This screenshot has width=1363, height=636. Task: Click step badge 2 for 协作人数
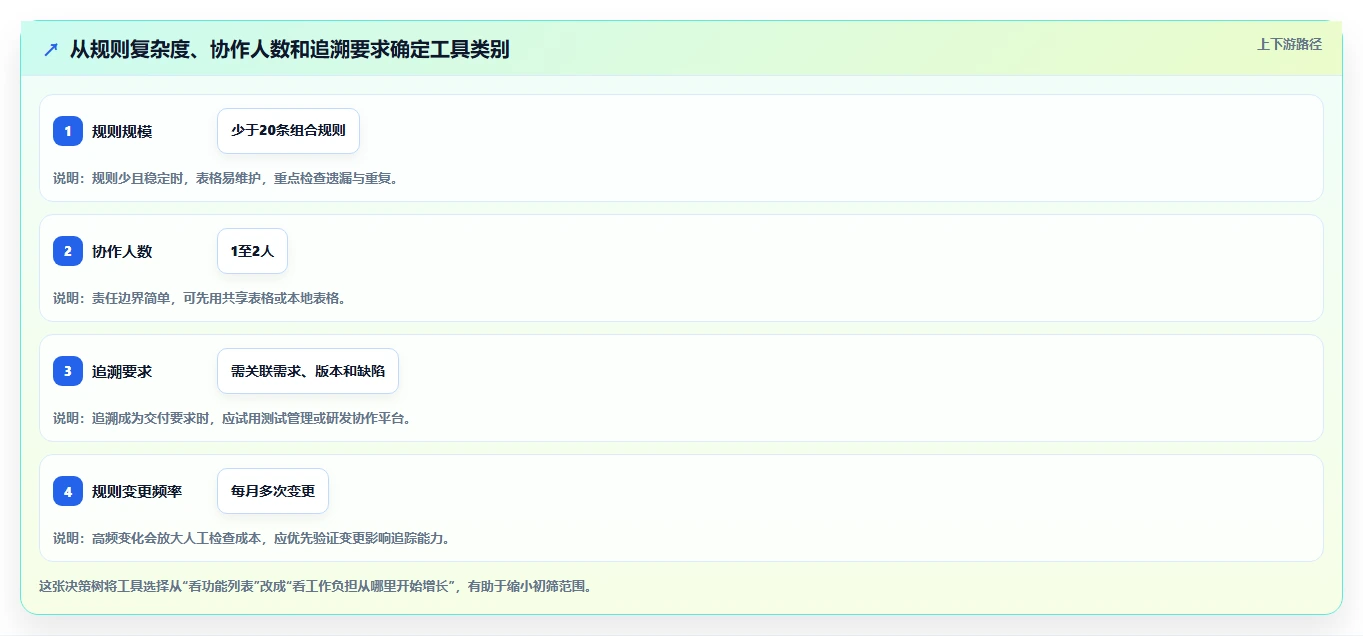point(68,251)
